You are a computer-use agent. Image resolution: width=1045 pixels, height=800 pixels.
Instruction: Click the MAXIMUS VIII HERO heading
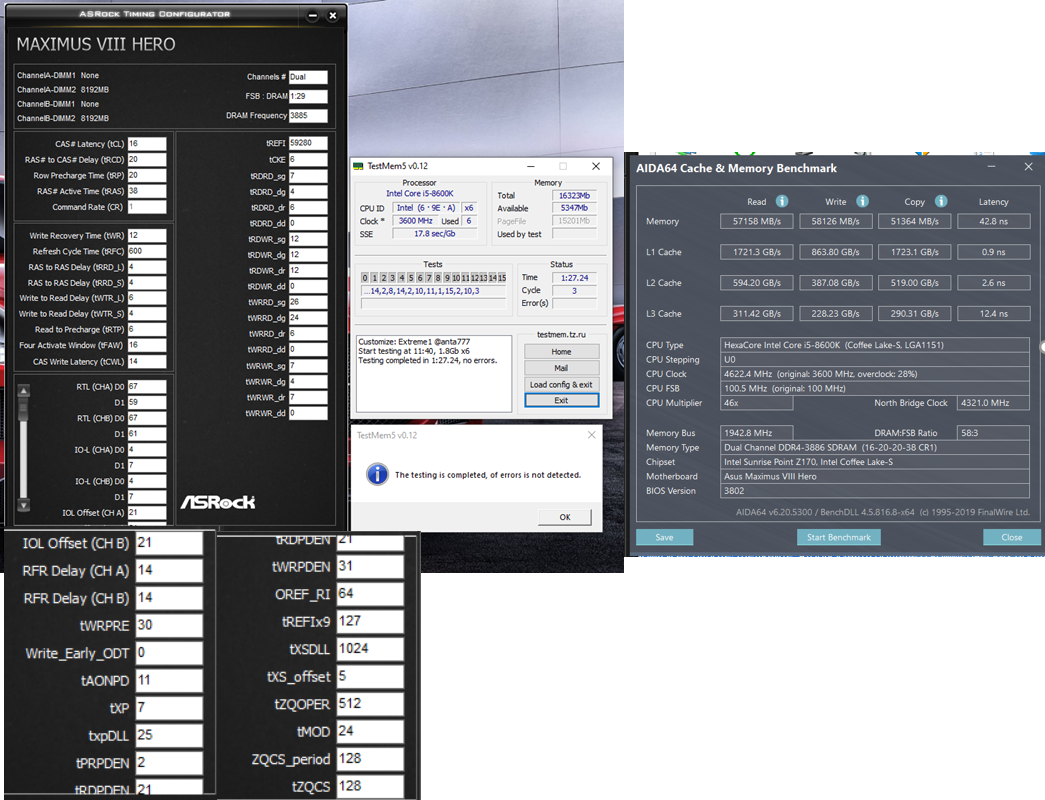(96, 45)
